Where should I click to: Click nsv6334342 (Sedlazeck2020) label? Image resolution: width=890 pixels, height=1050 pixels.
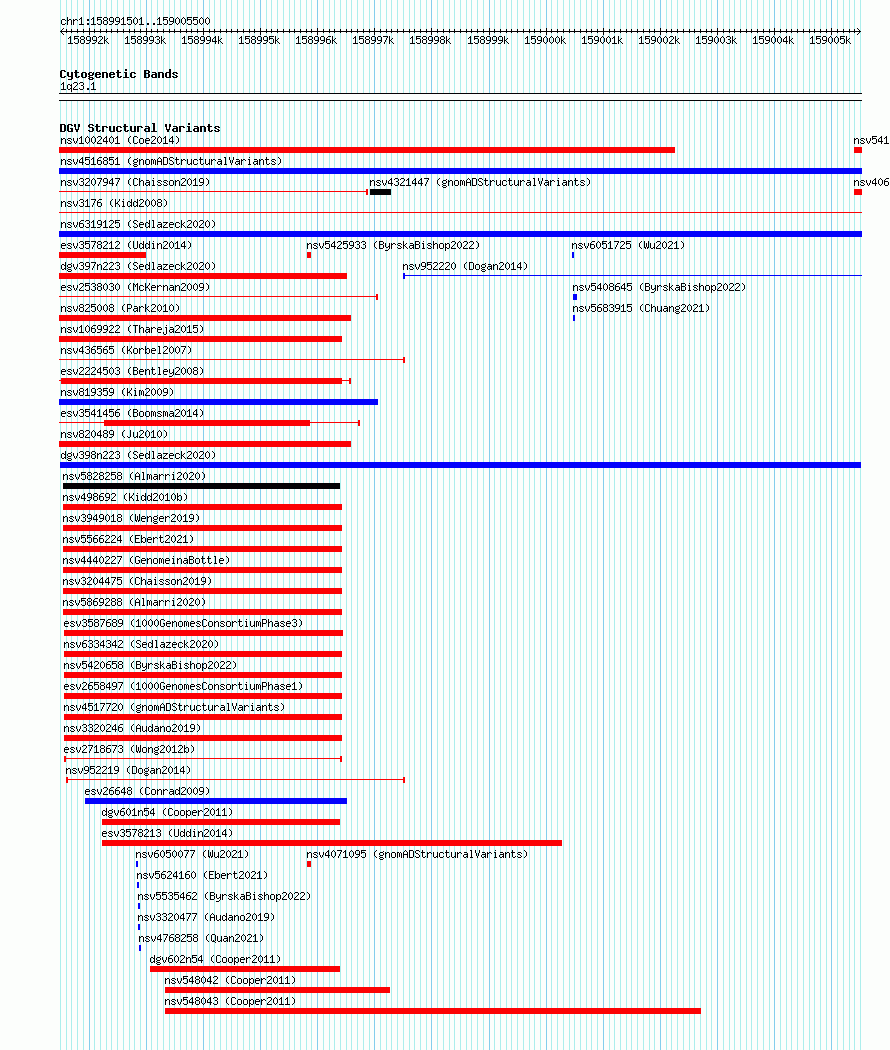tap(141, 644)
